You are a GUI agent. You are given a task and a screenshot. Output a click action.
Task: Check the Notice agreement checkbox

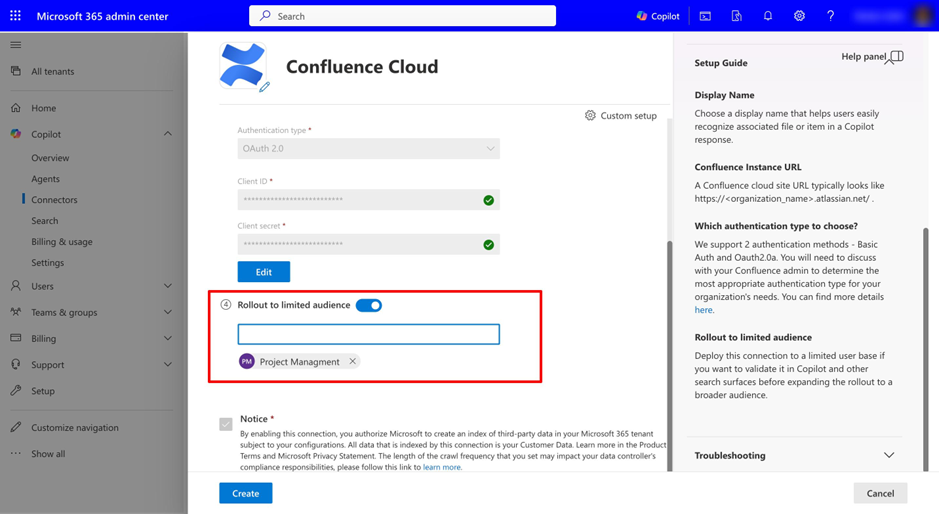[226, 424]
